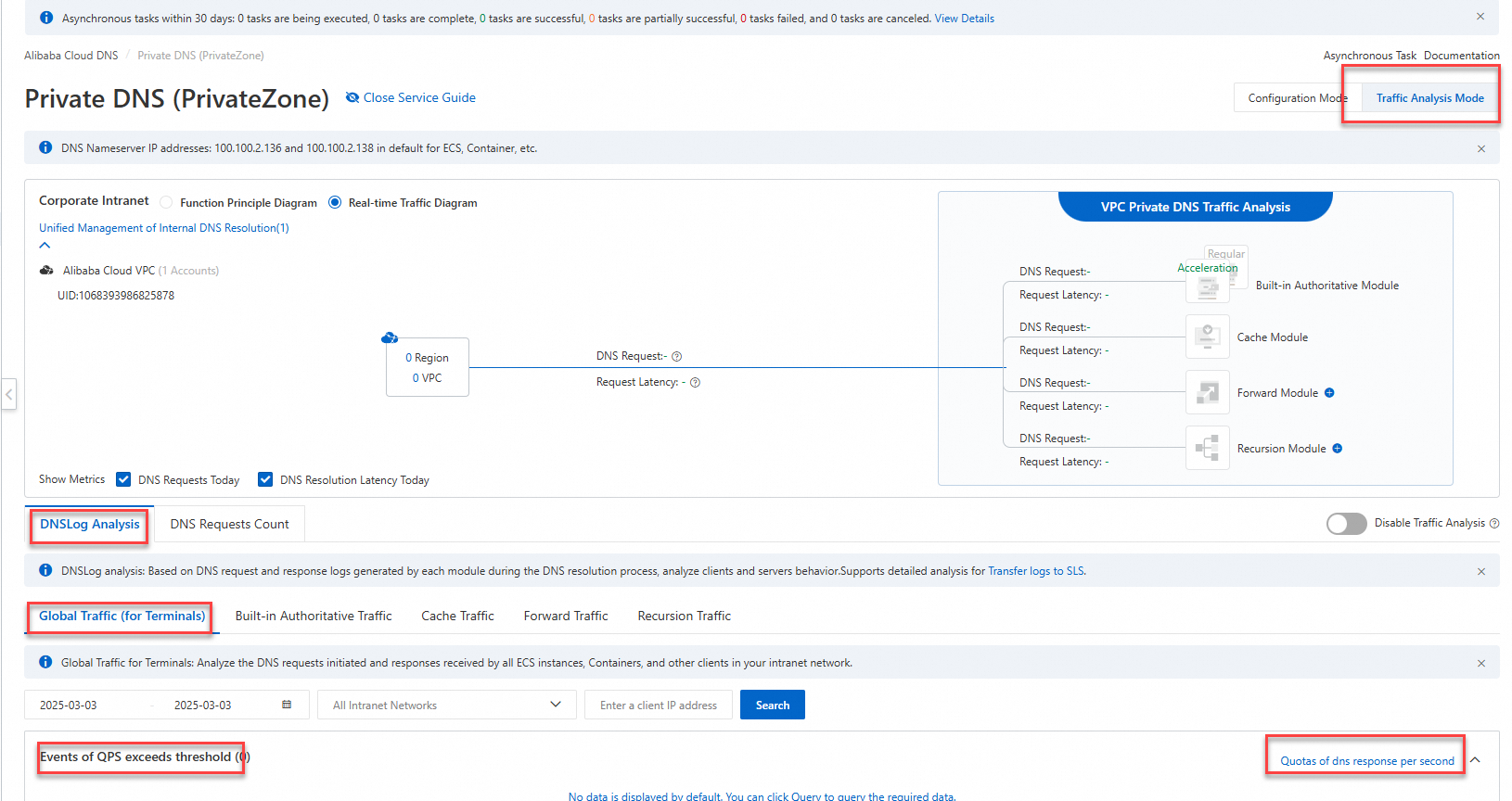Toggle the Disable Traffic Analysis switch
This screenshot has width=1512, height=801.
click(x=1346, y=524)
